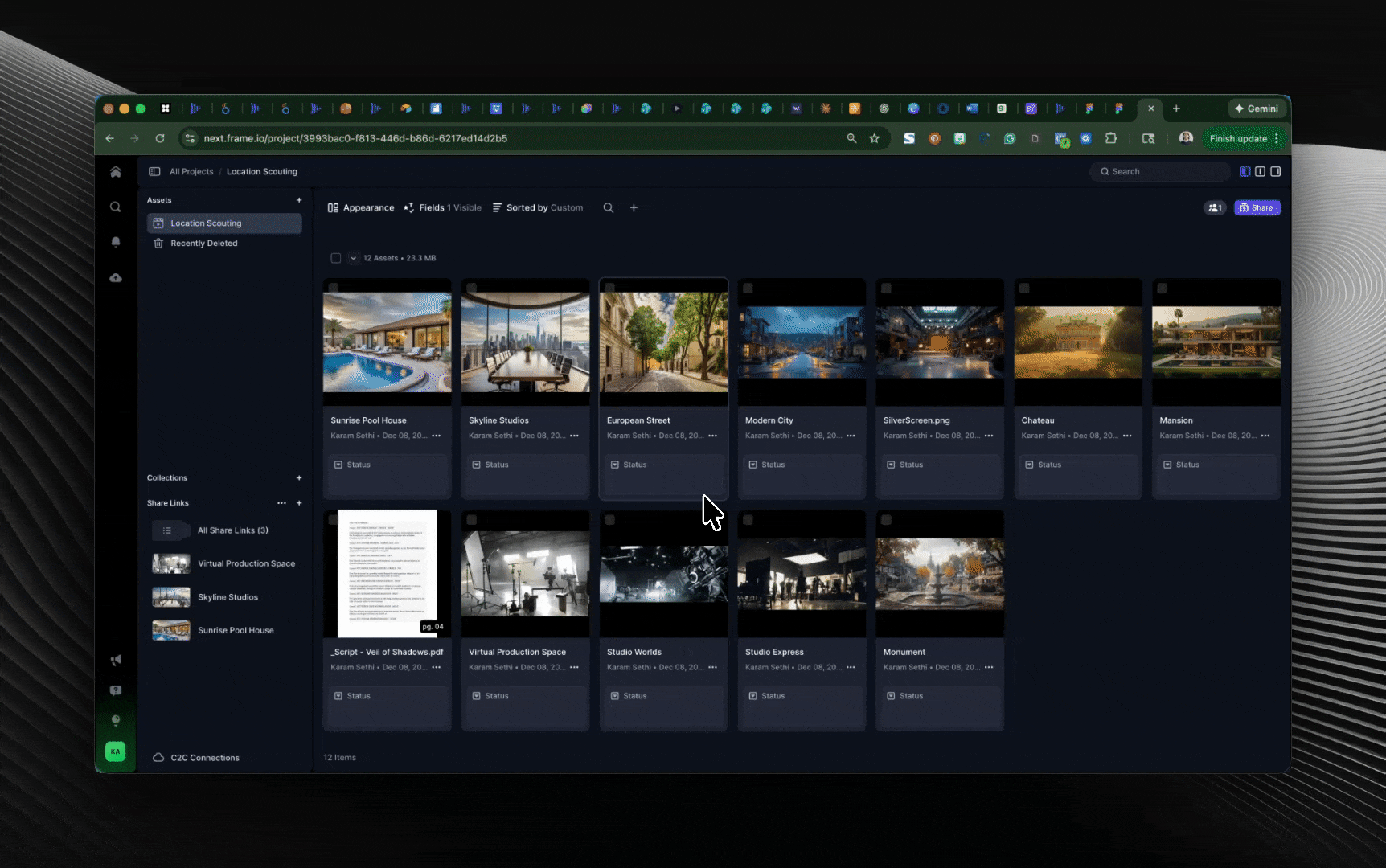This screenshot has height=868, width=1386.
Task: Open the Sorted by Custom dropdown
Action: click(543, 207)
